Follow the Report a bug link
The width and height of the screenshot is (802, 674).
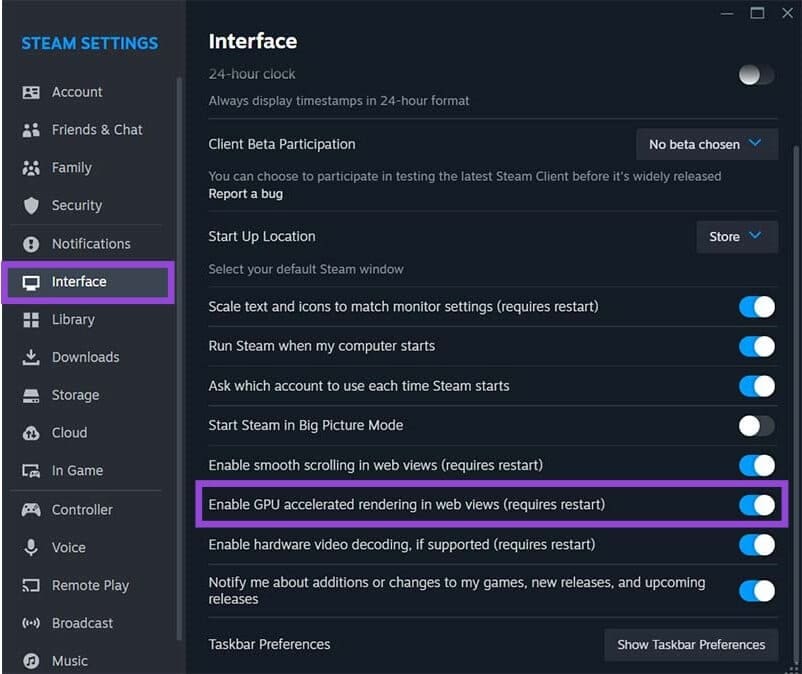click(x=246, y=194)
